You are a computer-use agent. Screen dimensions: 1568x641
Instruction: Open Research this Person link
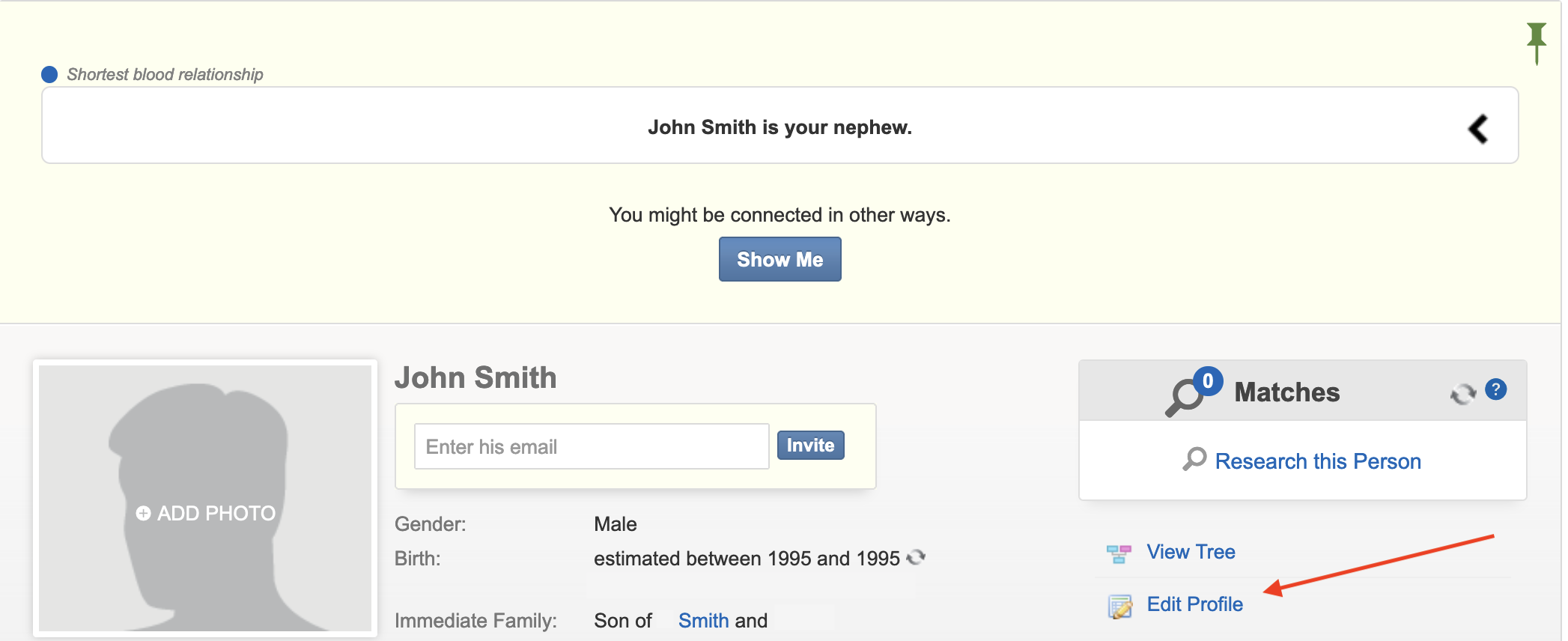point(1318,461)
